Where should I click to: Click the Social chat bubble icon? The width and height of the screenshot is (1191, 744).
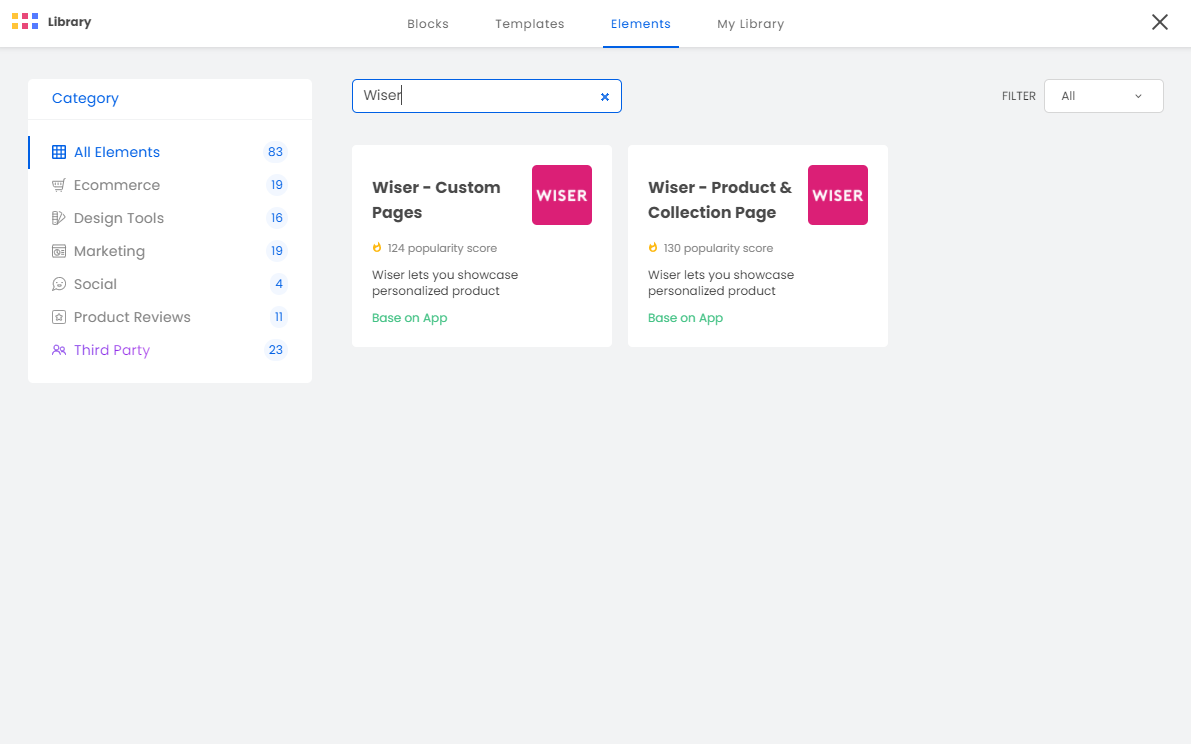(x=58, y=284)
